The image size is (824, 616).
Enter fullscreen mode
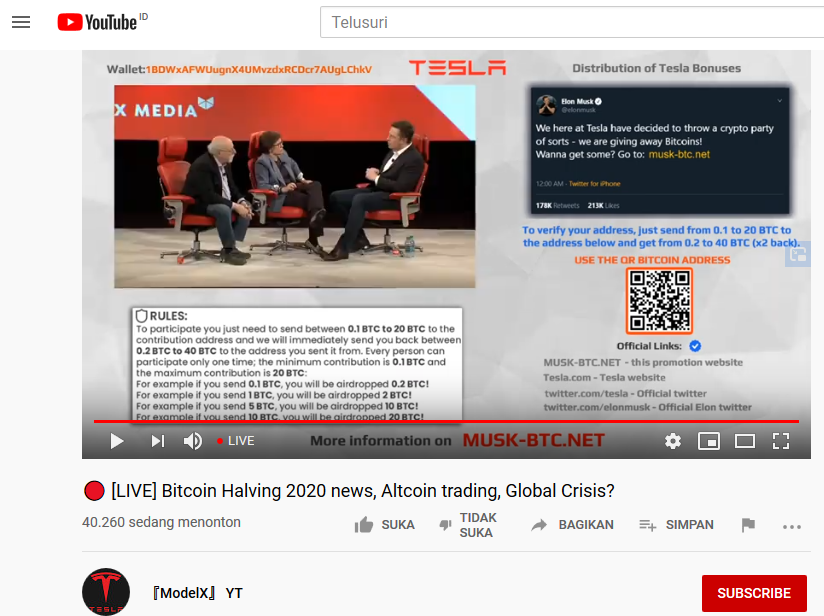[x=781, y=441]
